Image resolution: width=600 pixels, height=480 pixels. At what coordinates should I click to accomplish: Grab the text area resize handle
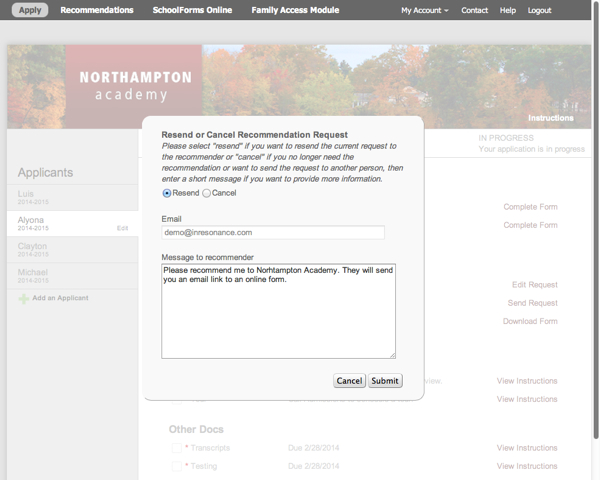point(392,354)
